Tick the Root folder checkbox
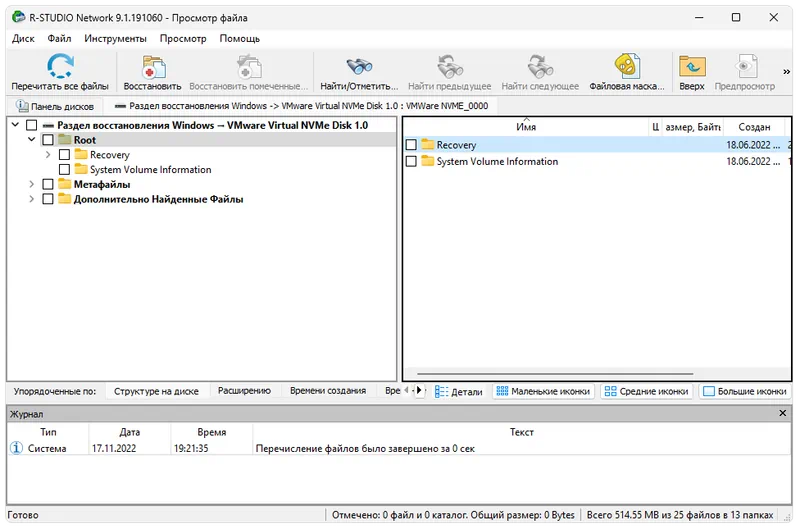 (48, 140)
